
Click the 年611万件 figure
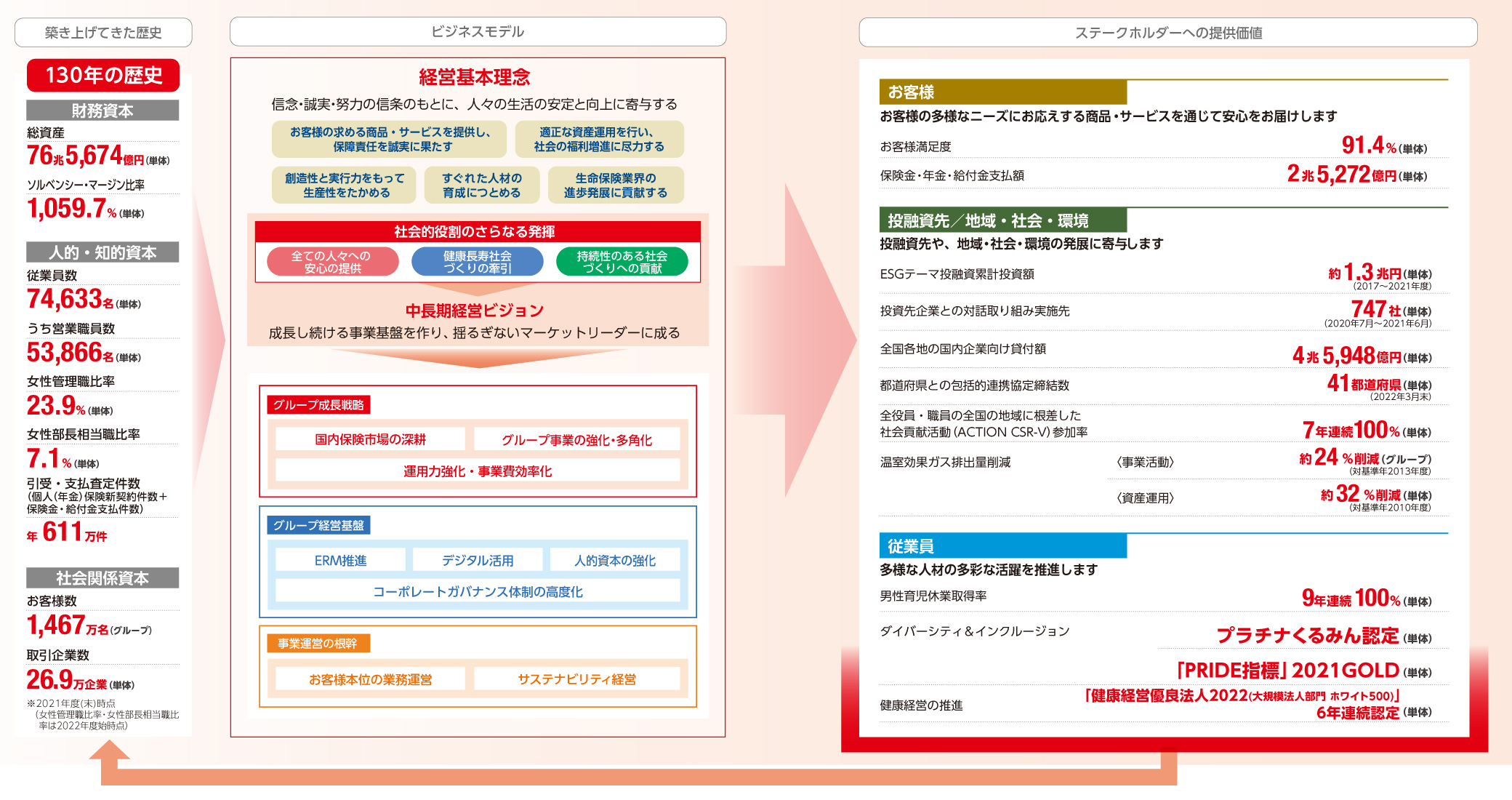point(67,532)
